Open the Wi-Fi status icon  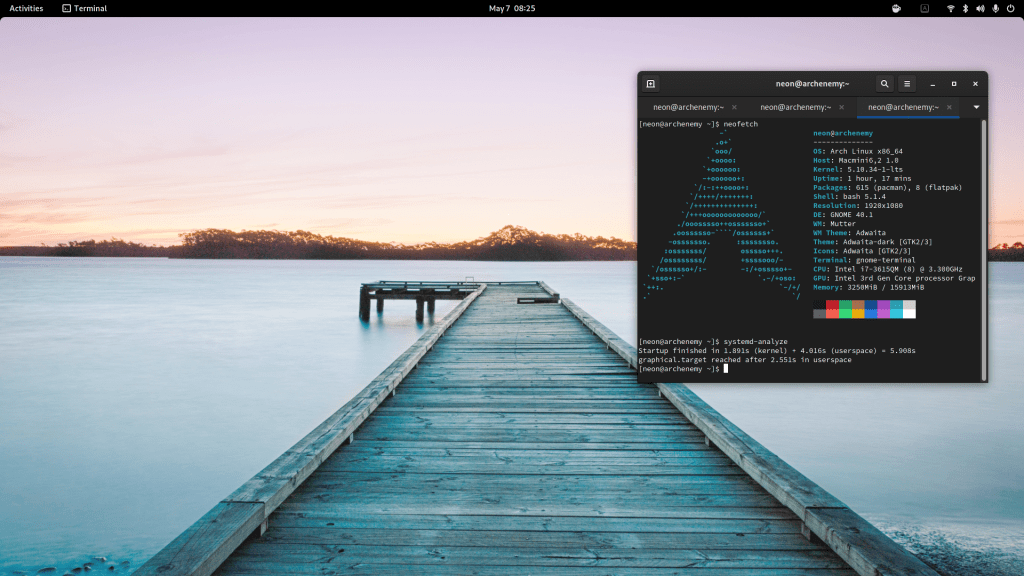click(x=950, y=8)
